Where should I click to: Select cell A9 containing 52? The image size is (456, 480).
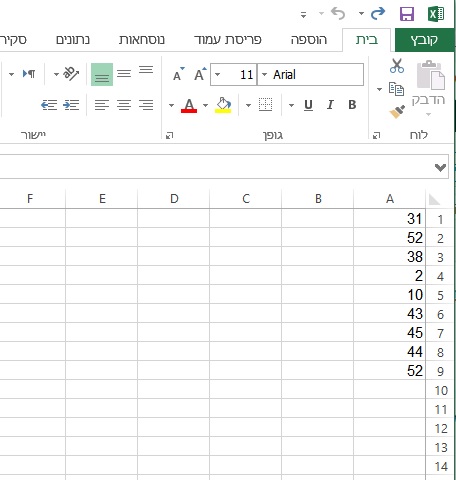[390, 371]
